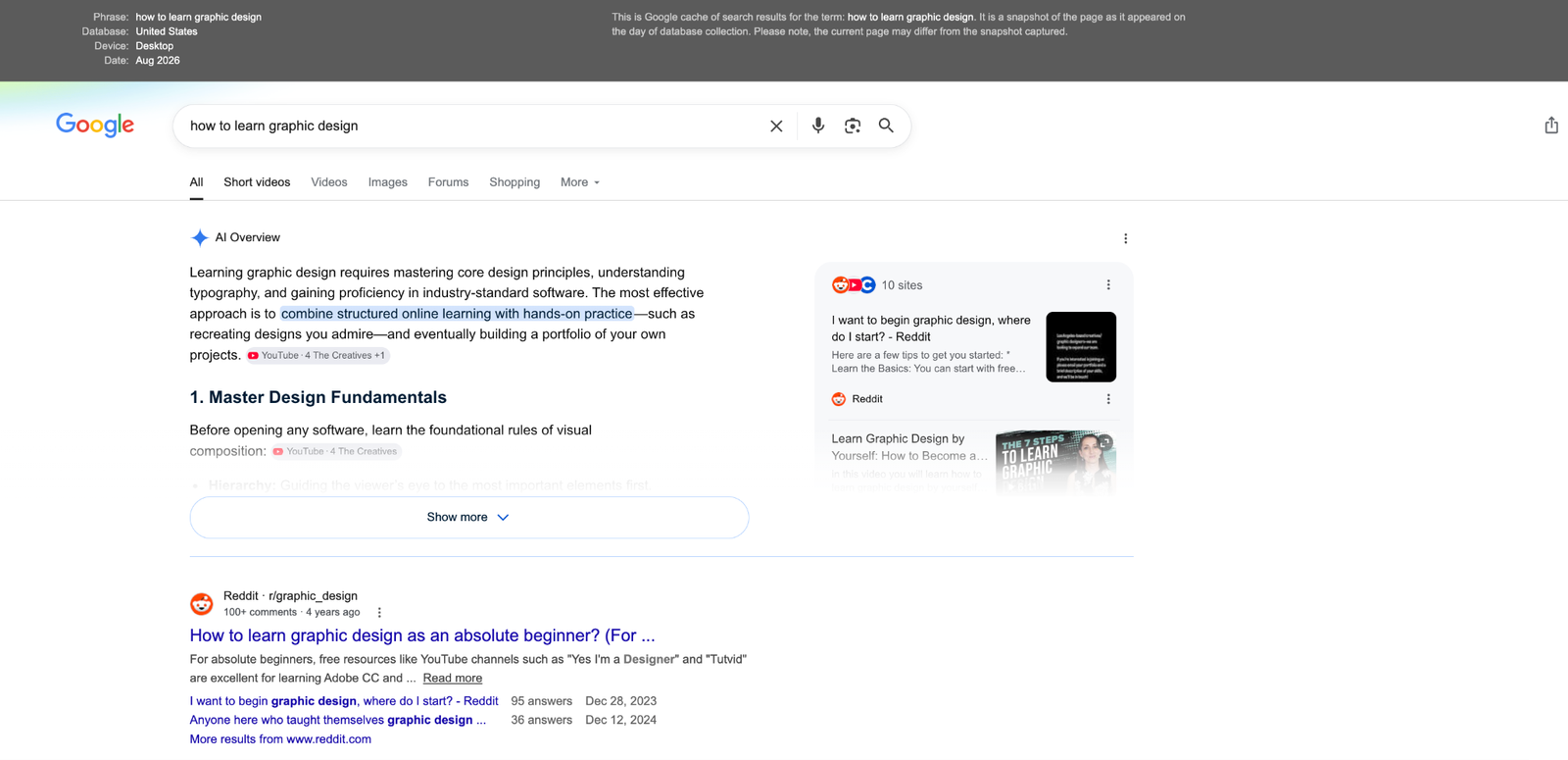Click the Read more link
Image resolution: width=1568 pixels, height=760 pixels.
[x=453, y=678]
